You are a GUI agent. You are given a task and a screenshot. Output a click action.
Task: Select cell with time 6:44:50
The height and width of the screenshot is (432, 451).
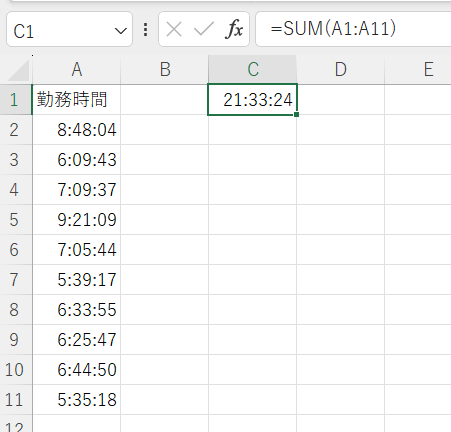click(77, 370)
